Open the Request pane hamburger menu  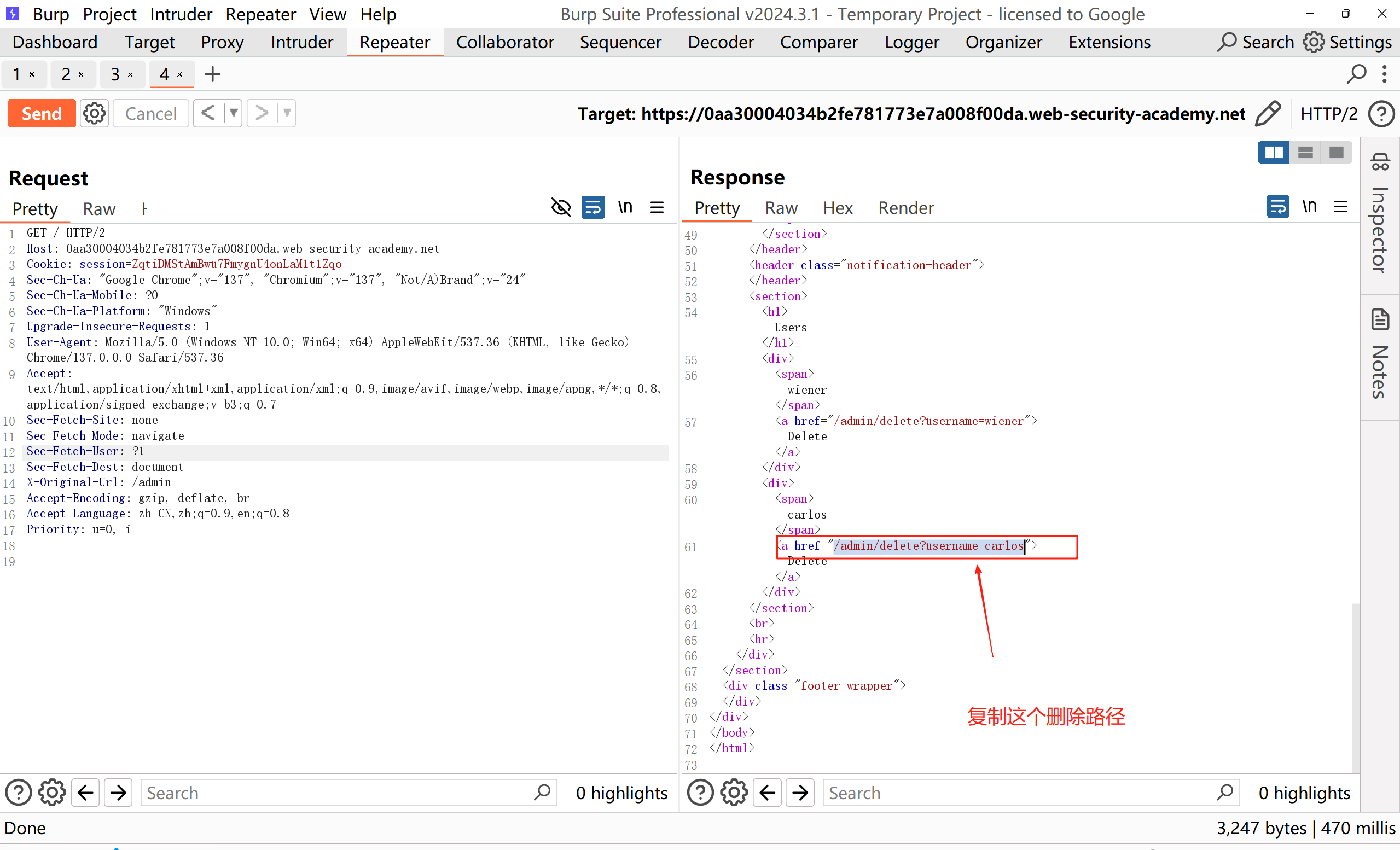(657, 208)
